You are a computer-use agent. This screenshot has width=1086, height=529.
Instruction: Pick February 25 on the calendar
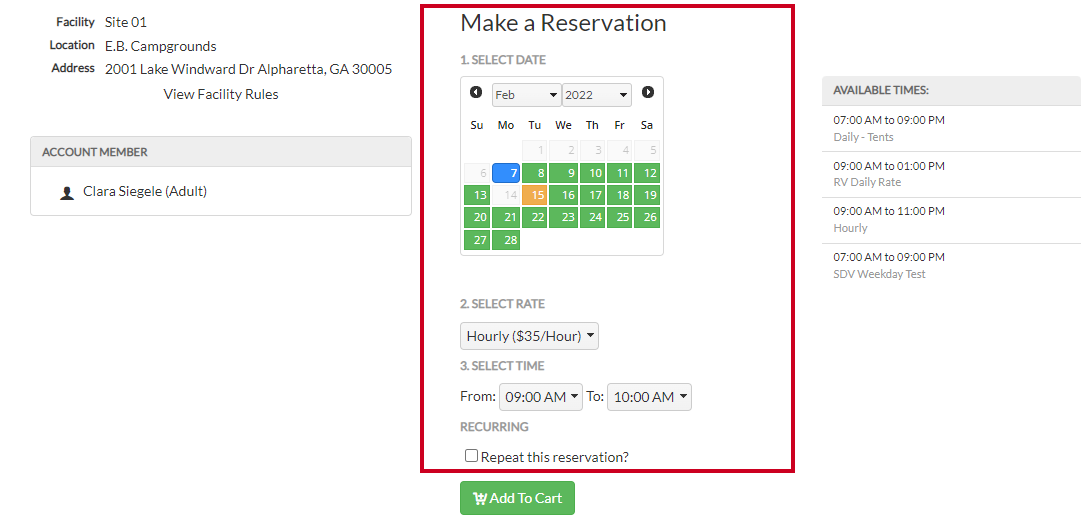coord(619,217)
